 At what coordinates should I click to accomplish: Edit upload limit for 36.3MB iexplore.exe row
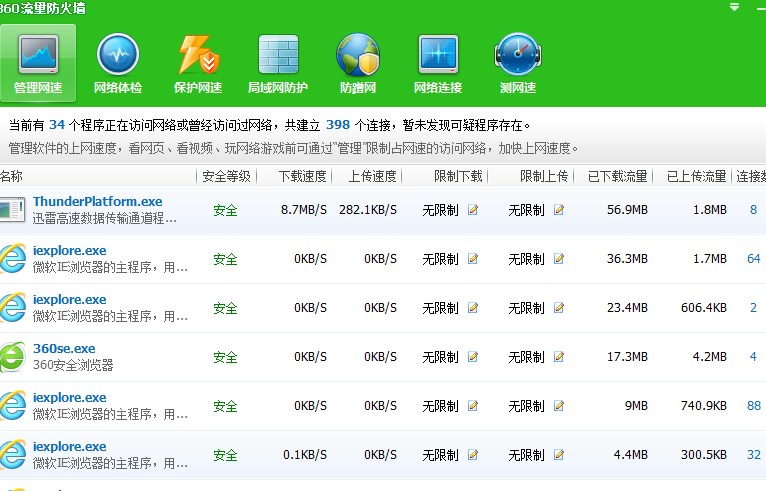tap(559, 258)
